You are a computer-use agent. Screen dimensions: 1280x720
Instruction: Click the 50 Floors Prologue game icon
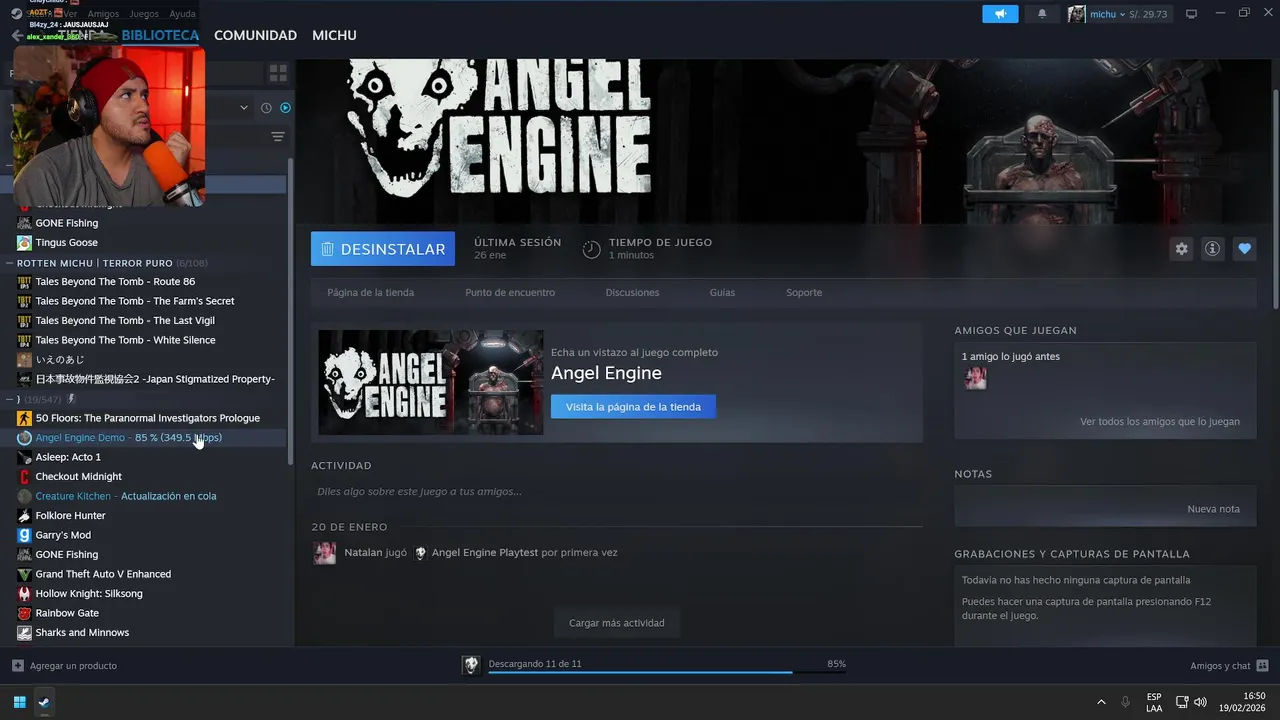24,418
